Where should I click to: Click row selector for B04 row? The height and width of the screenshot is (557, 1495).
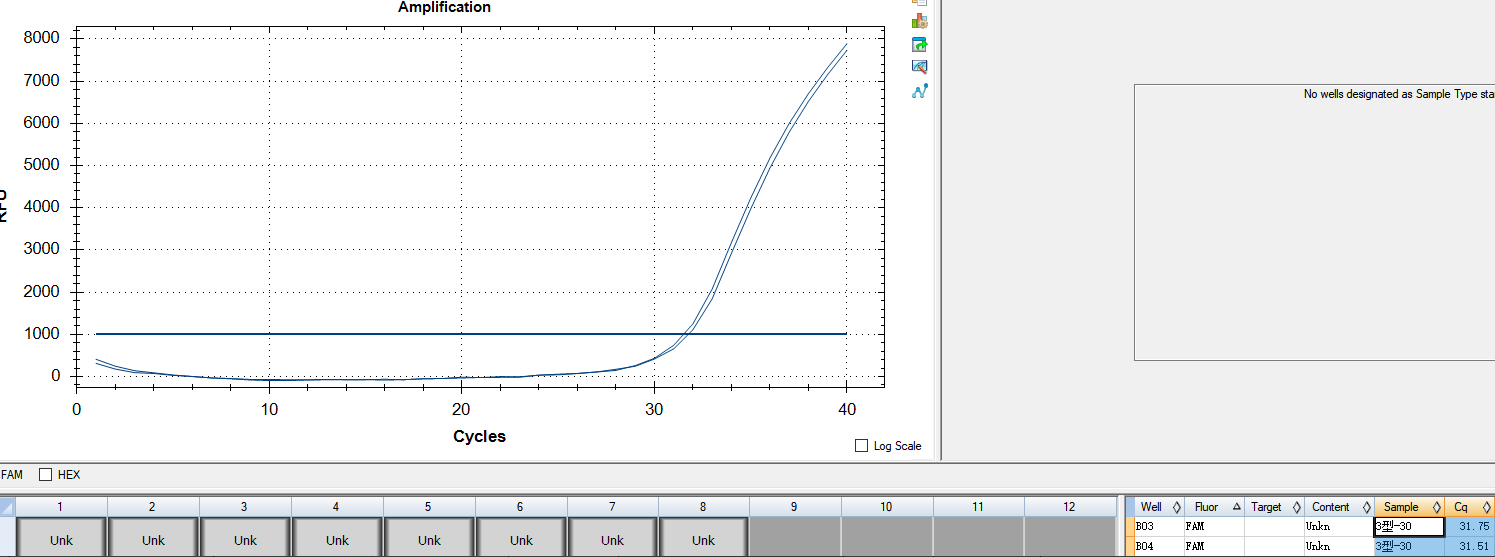(x=1130, y=546)
